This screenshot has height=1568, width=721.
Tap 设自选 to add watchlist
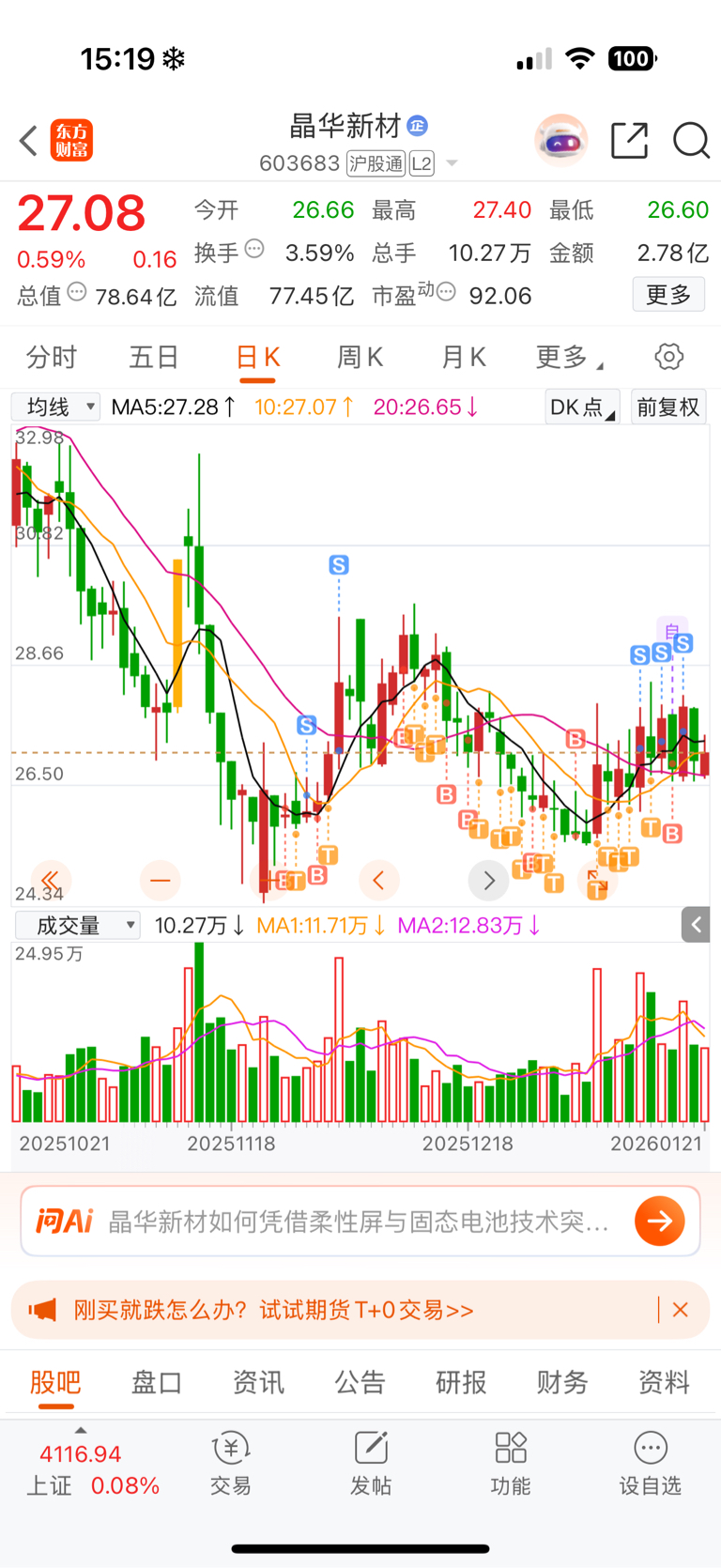(650, 1465)
